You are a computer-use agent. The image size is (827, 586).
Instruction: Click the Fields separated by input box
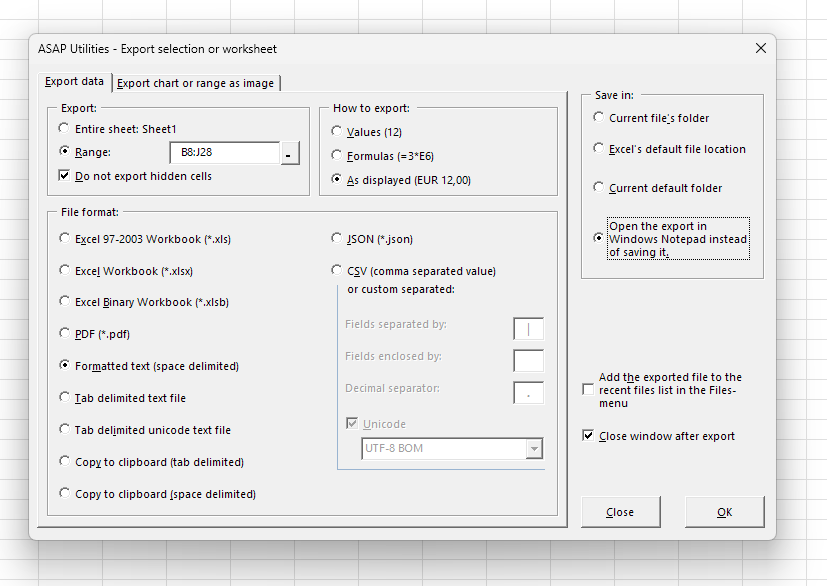(x=528, y=329)
